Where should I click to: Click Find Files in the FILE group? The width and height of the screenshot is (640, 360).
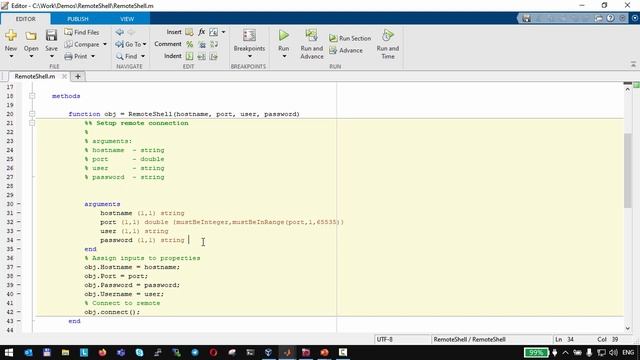click(x=82, y=32)
